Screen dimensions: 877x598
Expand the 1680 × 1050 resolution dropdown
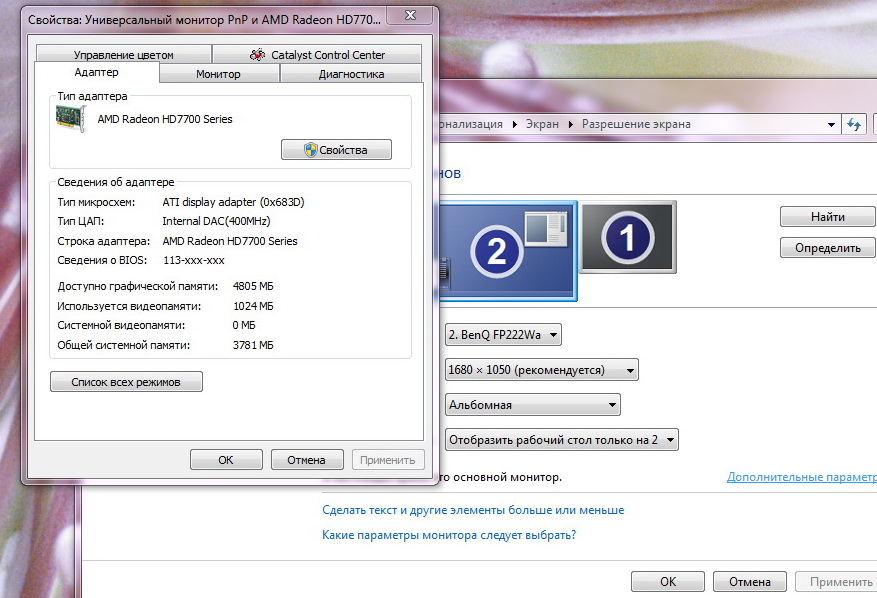pos(541,370)
